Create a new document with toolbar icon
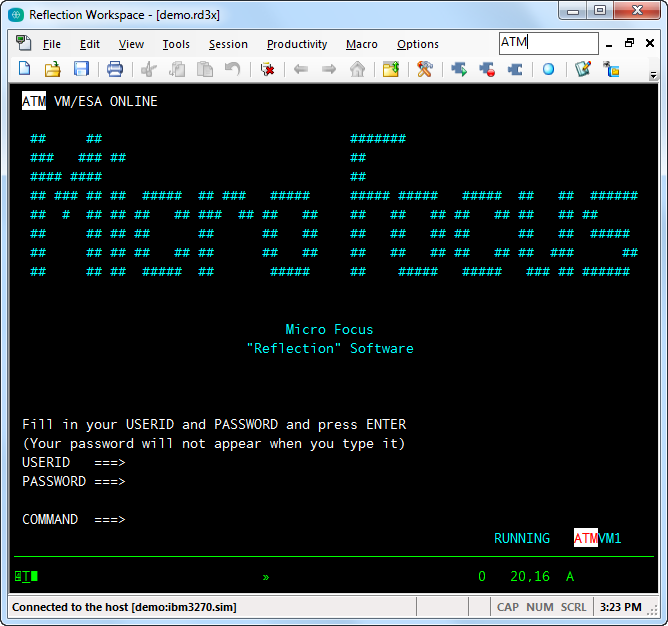The height and width of the screenshot is (626, 668). coord(25,69)
